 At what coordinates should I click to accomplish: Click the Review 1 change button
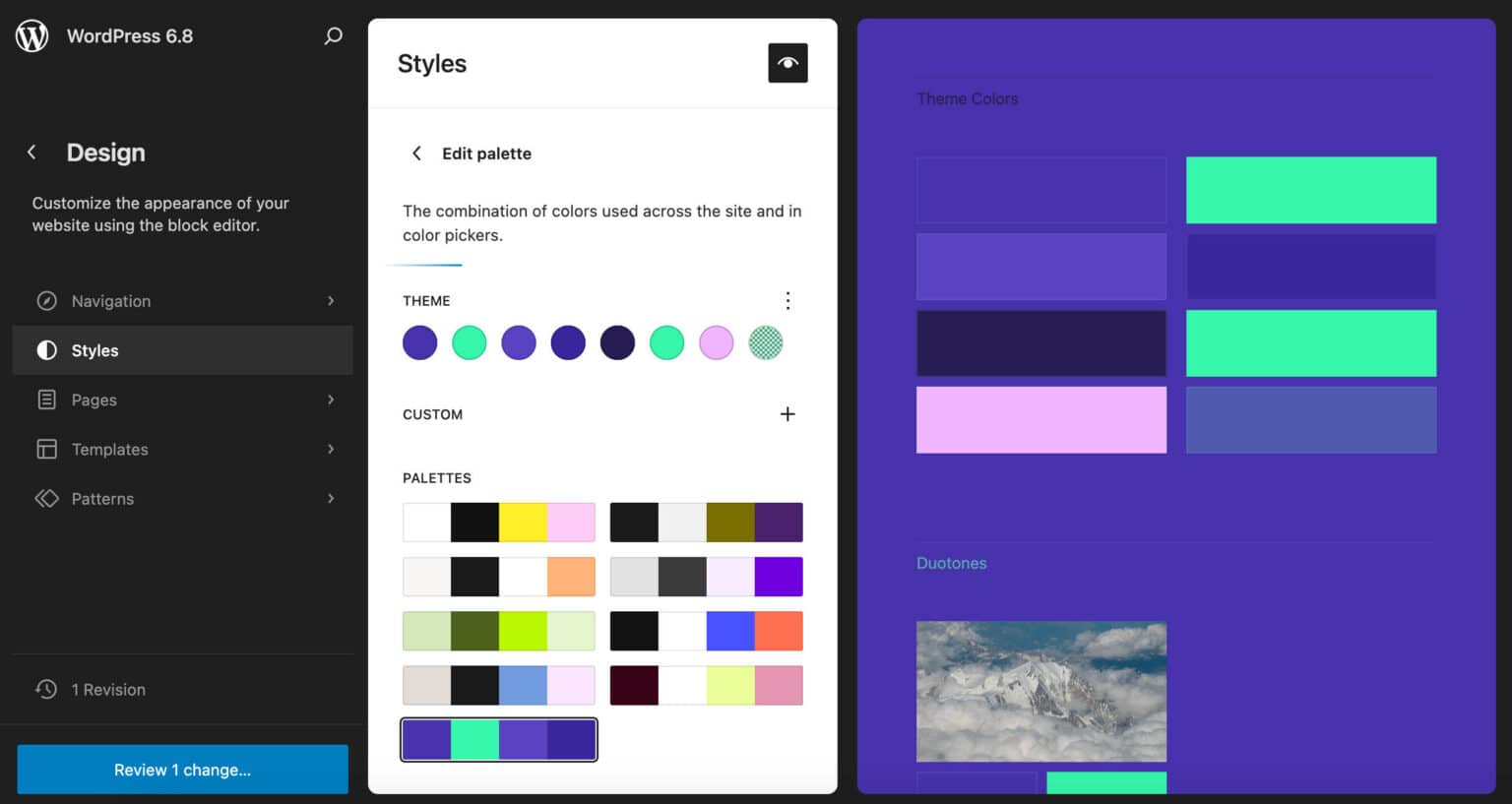tap(182, 770)
